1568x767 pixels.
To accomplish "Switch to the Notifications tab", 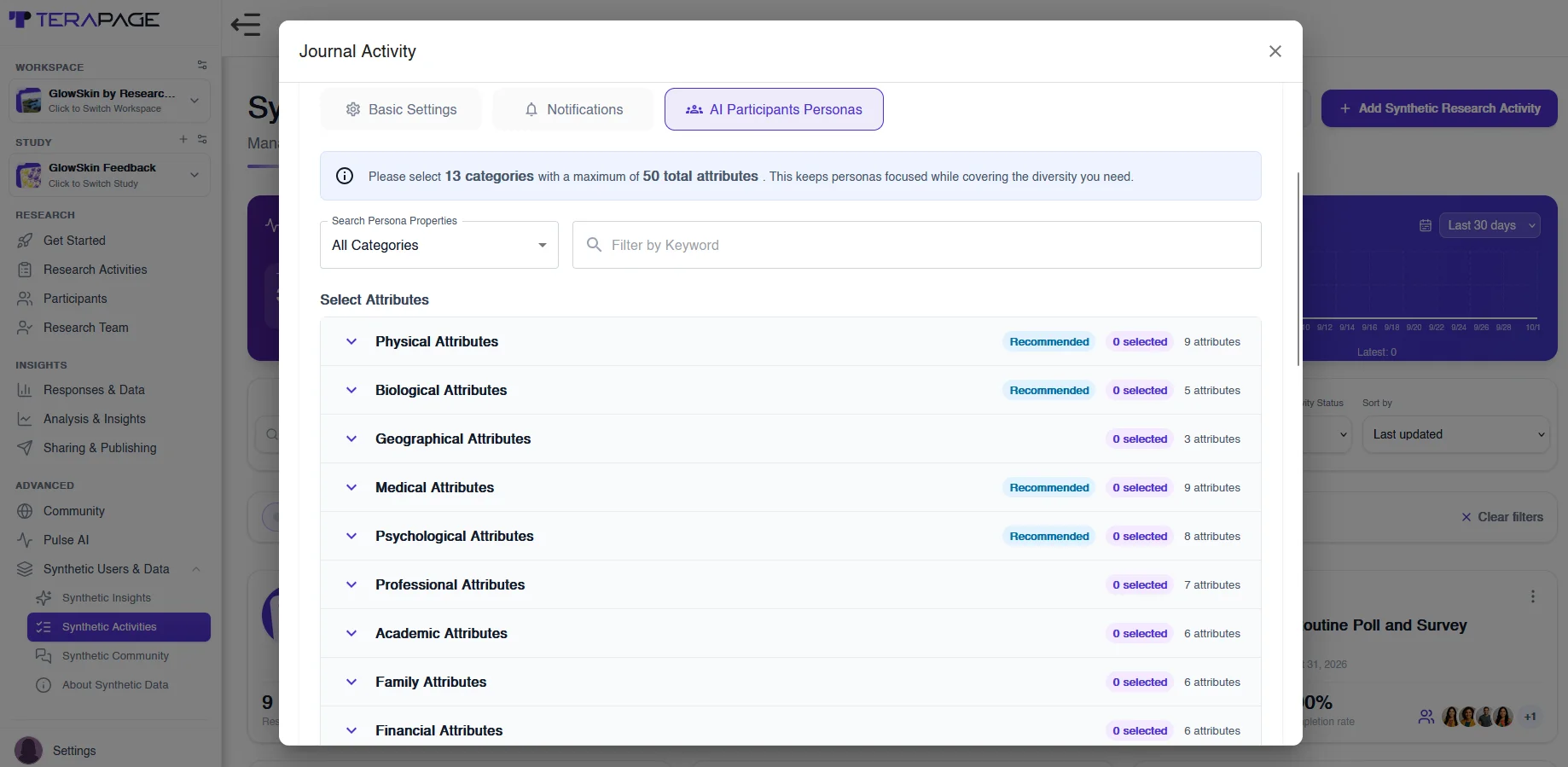I will coord(573,109).
